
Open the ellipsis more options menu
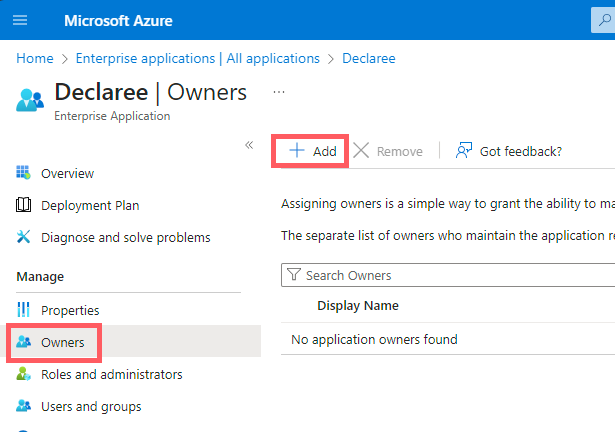pos(279,92)
